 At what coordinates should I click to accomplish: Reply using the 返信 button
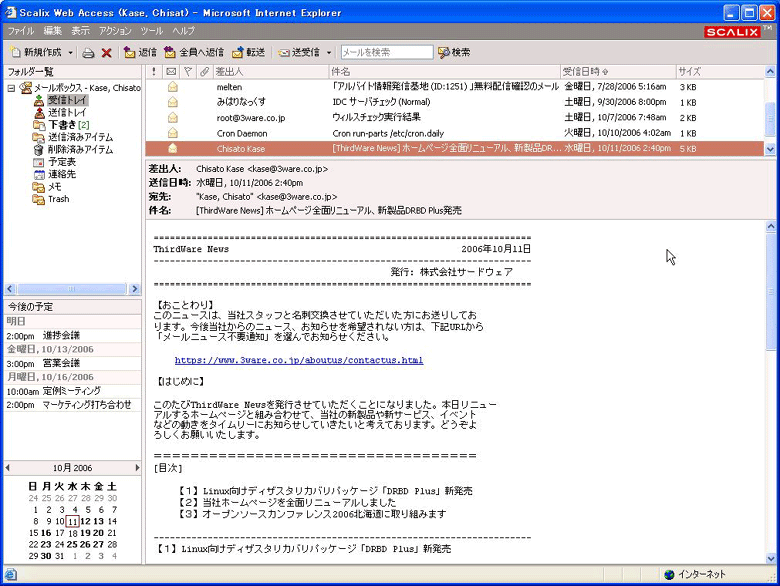pos(140,52)
